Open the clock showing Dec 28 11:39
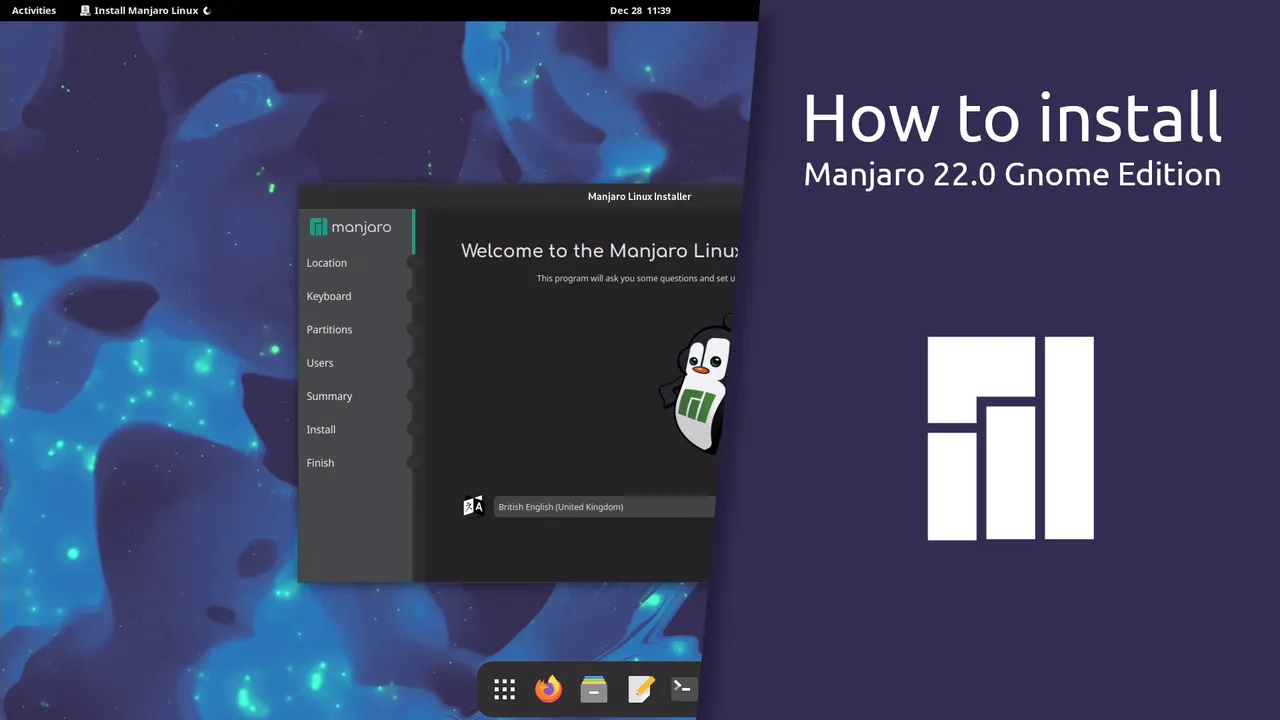The width and height of the screenshot is (1280, 720). point(640,11)
